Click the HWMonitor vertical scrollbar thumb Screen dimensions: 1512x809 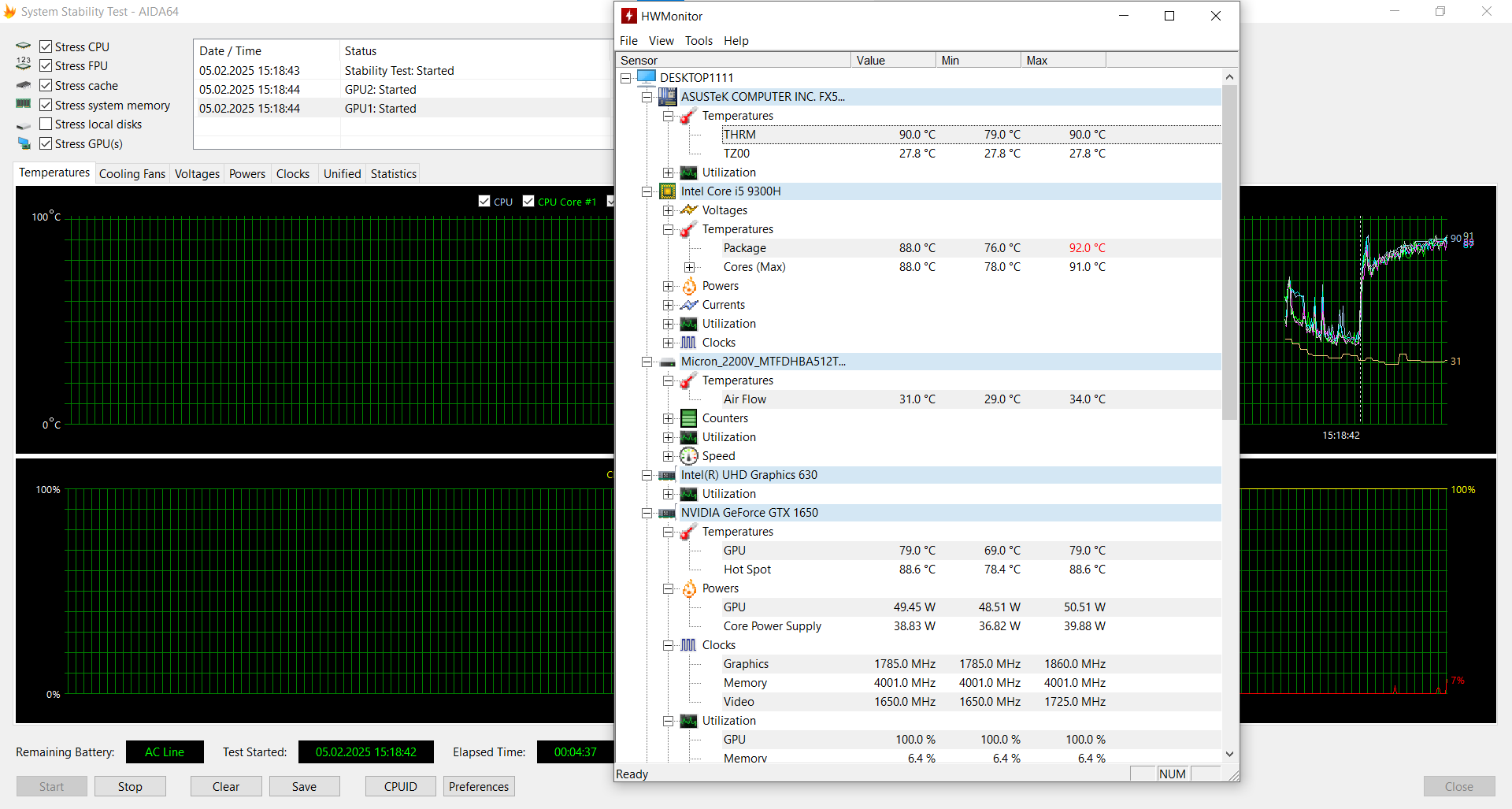pos(1229,252)
